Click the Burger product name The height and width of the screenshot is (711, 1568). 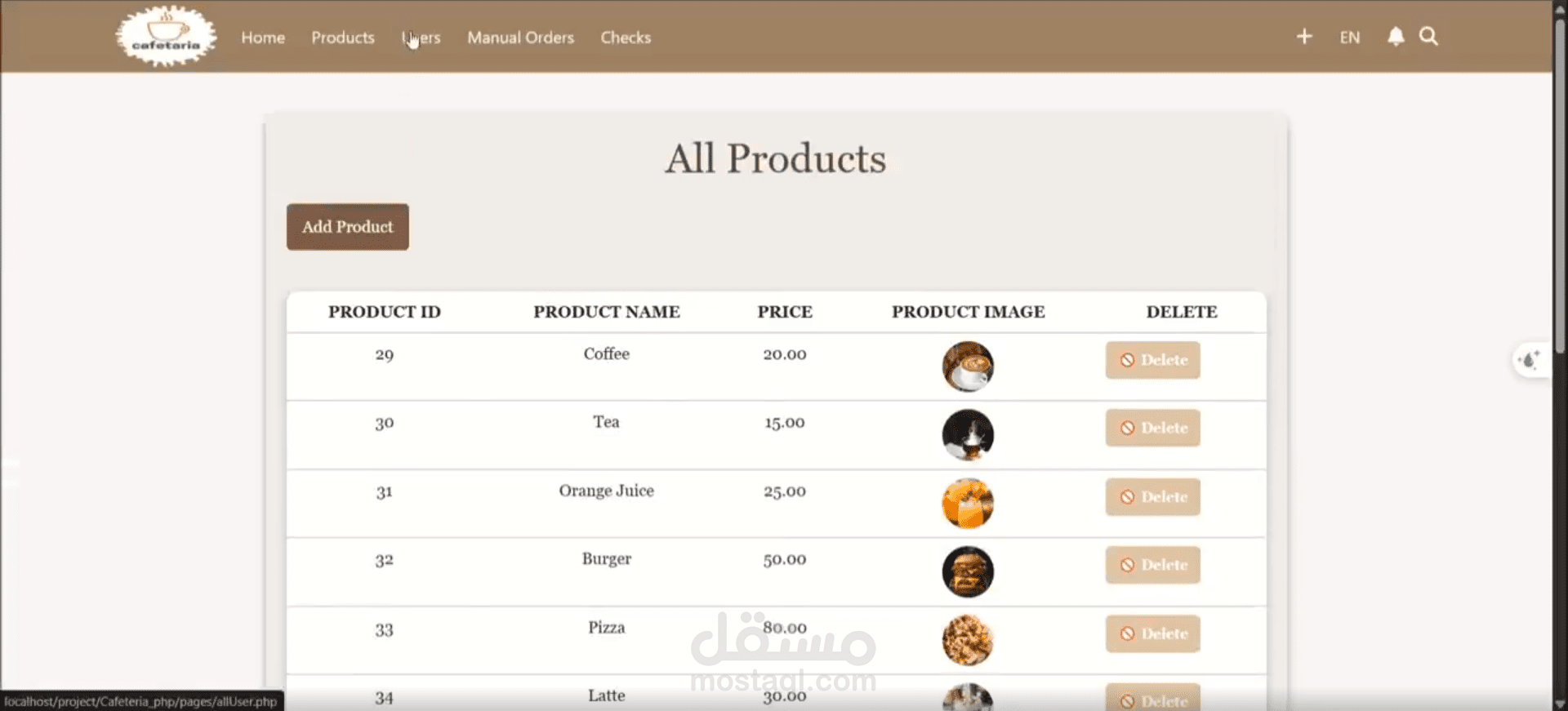[607, 559]
